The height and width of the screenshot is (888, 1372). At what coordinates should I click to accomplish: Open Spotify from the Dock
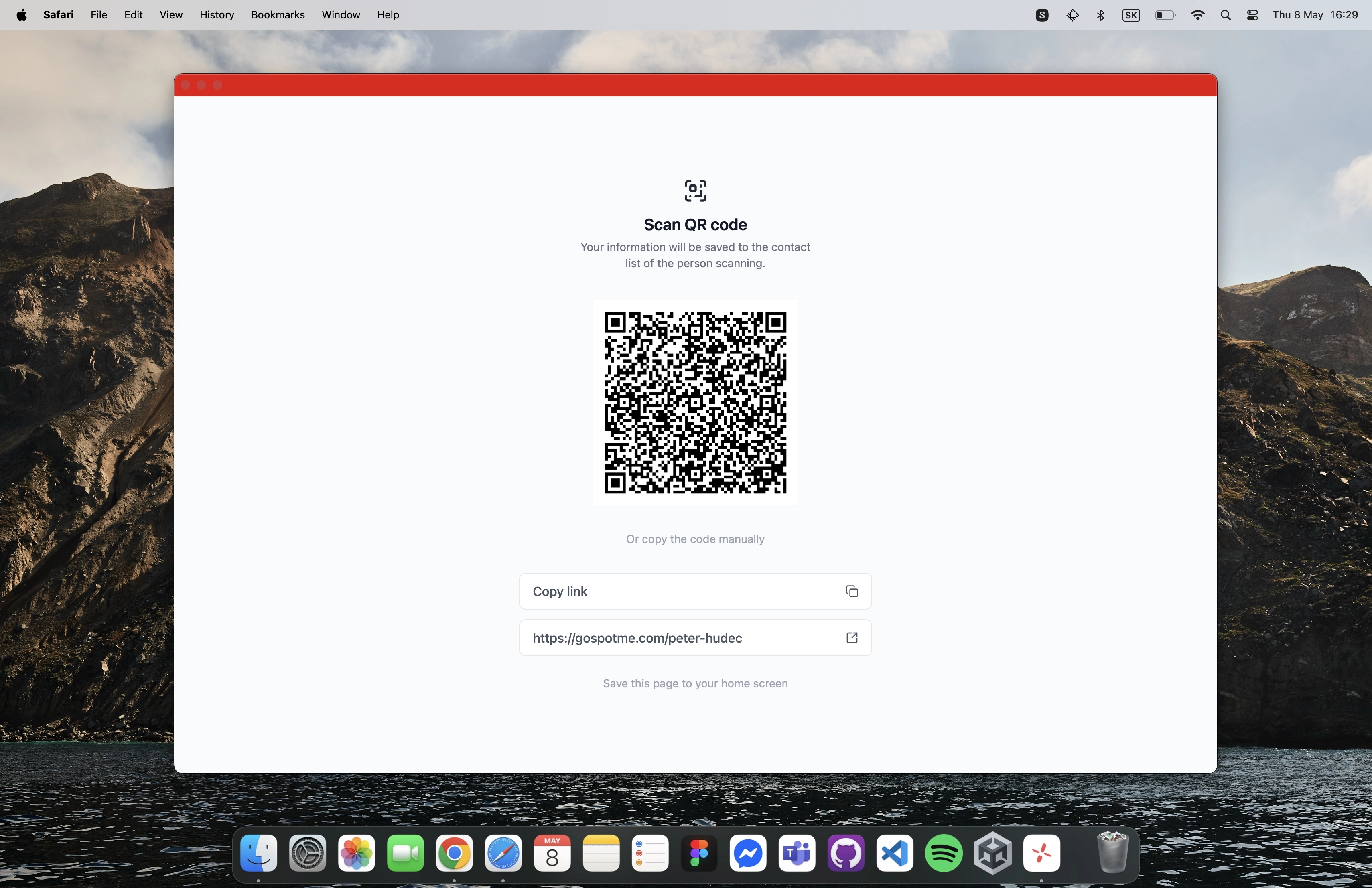point(944,853)
